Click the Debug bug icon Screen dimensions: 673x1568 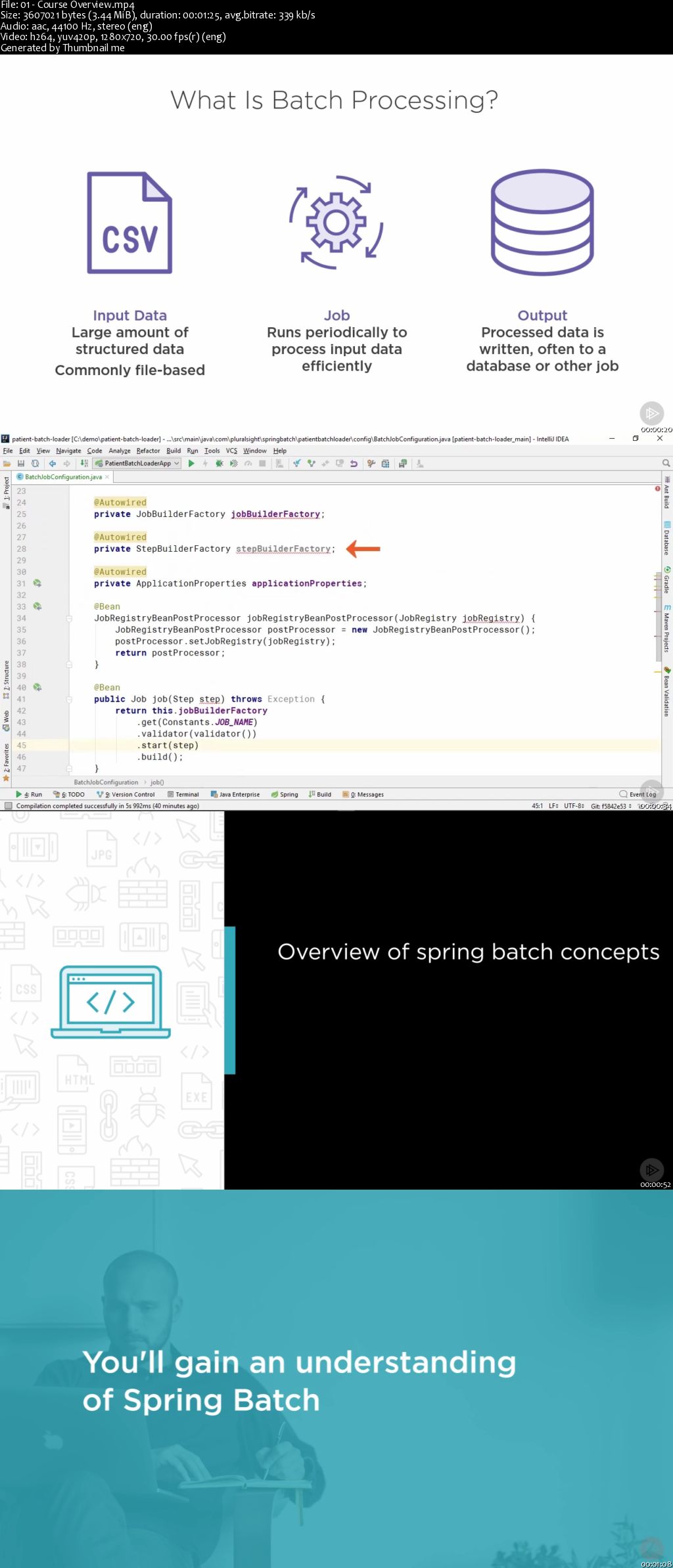click(x=220, y=464)
